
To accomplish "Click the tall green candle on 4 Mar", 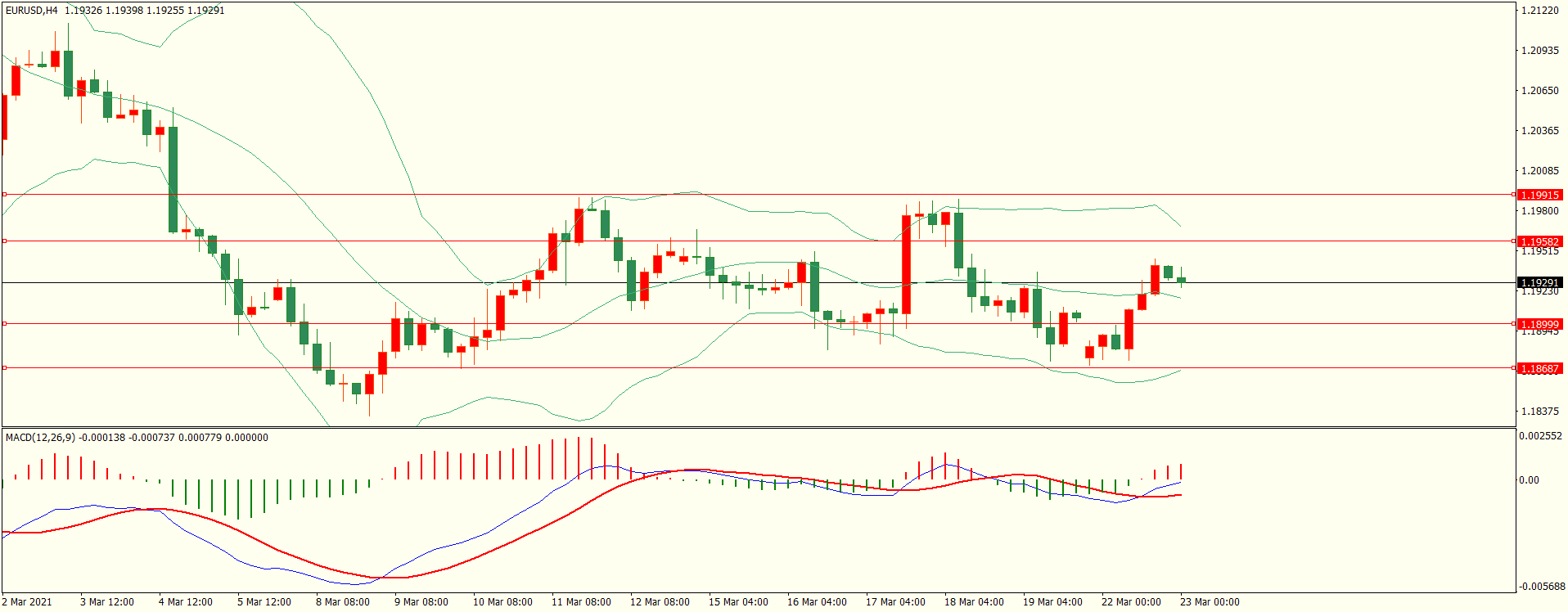I will pos(173,179).
